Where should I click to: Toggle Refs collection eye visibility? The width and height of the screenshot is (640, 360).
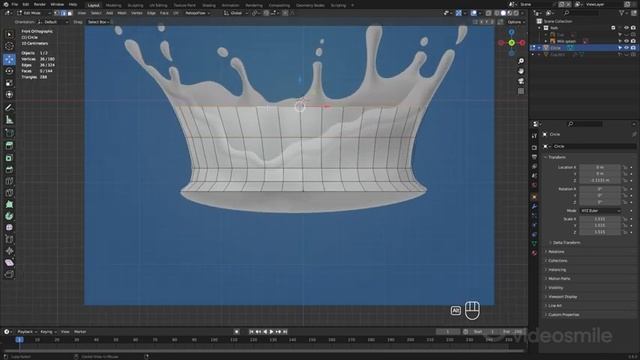pos(627,28)
